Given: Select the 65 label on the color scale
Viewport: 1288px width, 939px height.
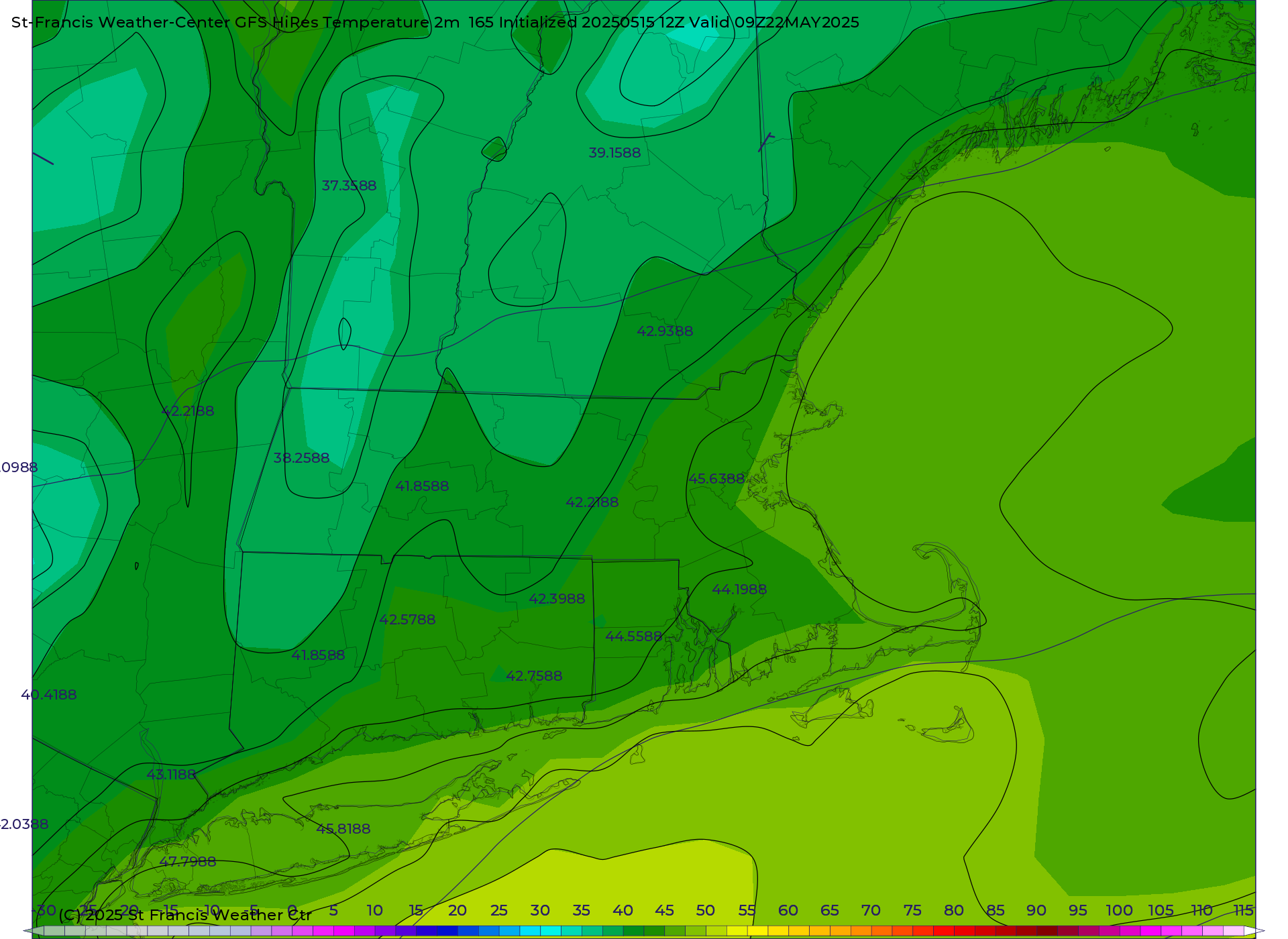Looking at the screenshot, I should 830,911.
